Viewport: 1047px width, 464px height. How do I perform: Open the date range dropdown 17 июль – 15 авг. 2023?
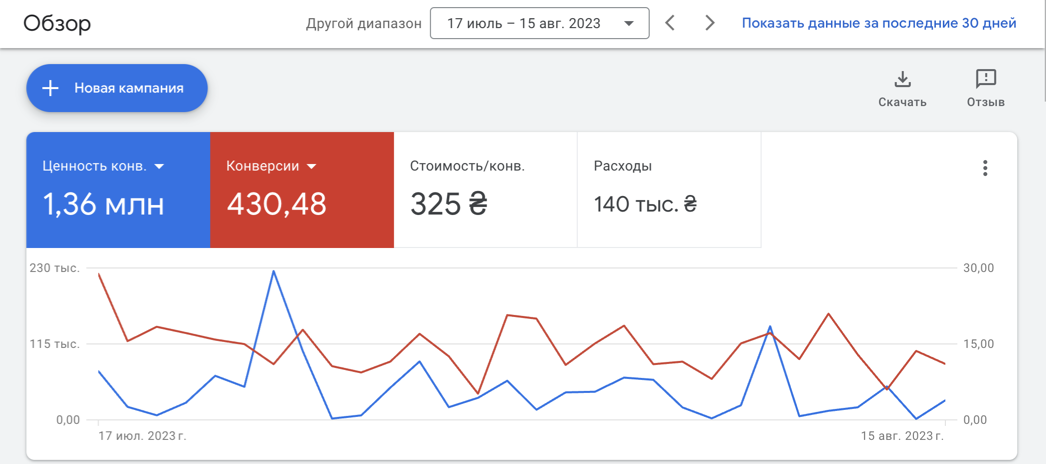pos(540,23)
